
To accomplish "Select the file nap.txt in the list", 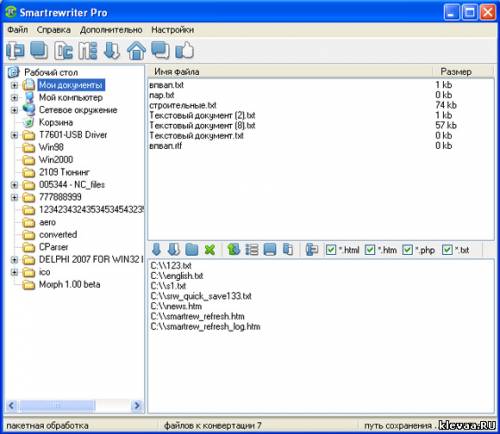I will [162, 95].
